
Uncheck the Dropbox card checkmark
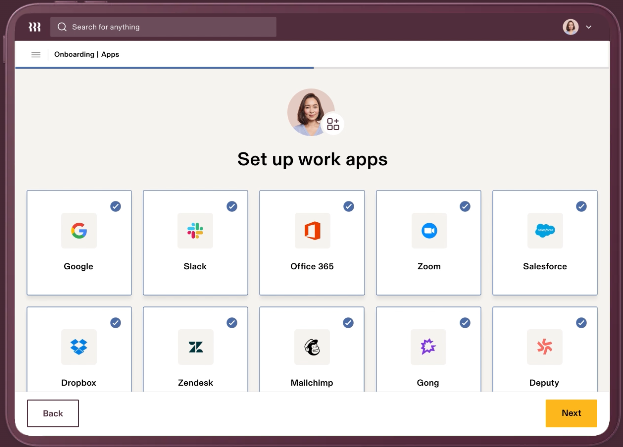point(116,323)
